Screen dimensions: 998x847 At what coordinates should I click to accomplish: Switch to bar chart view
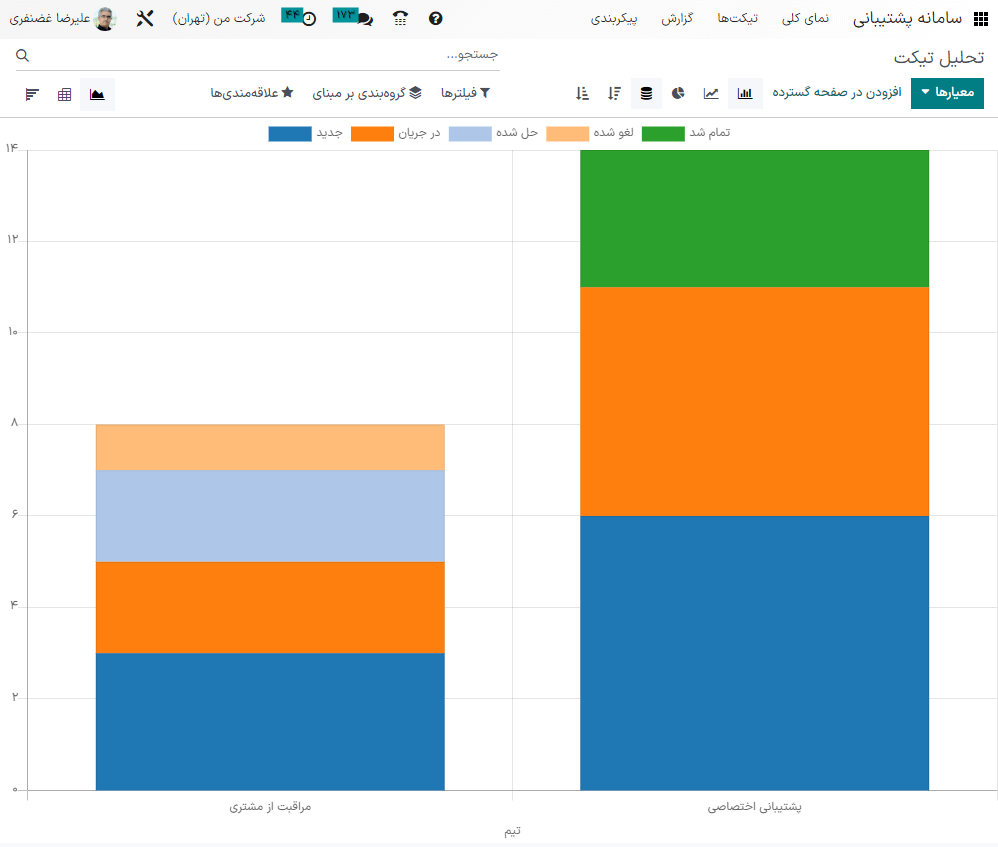point(745,93)
